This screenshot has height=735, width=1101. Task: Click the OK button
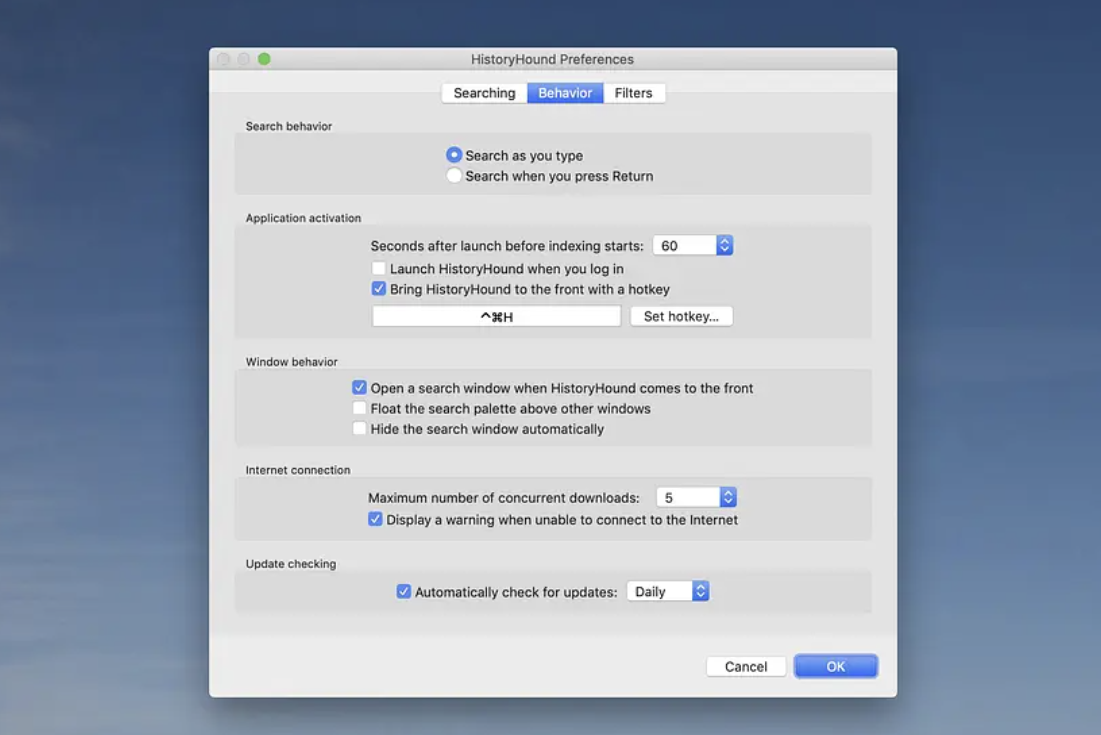tap(835, 665)
